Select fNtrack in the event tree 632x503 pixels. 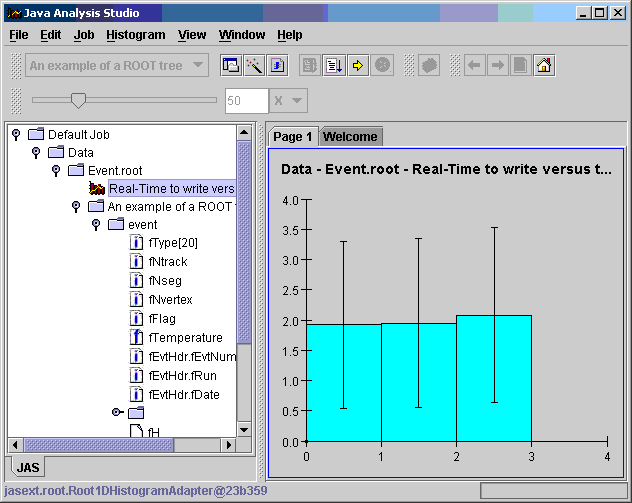167,262
